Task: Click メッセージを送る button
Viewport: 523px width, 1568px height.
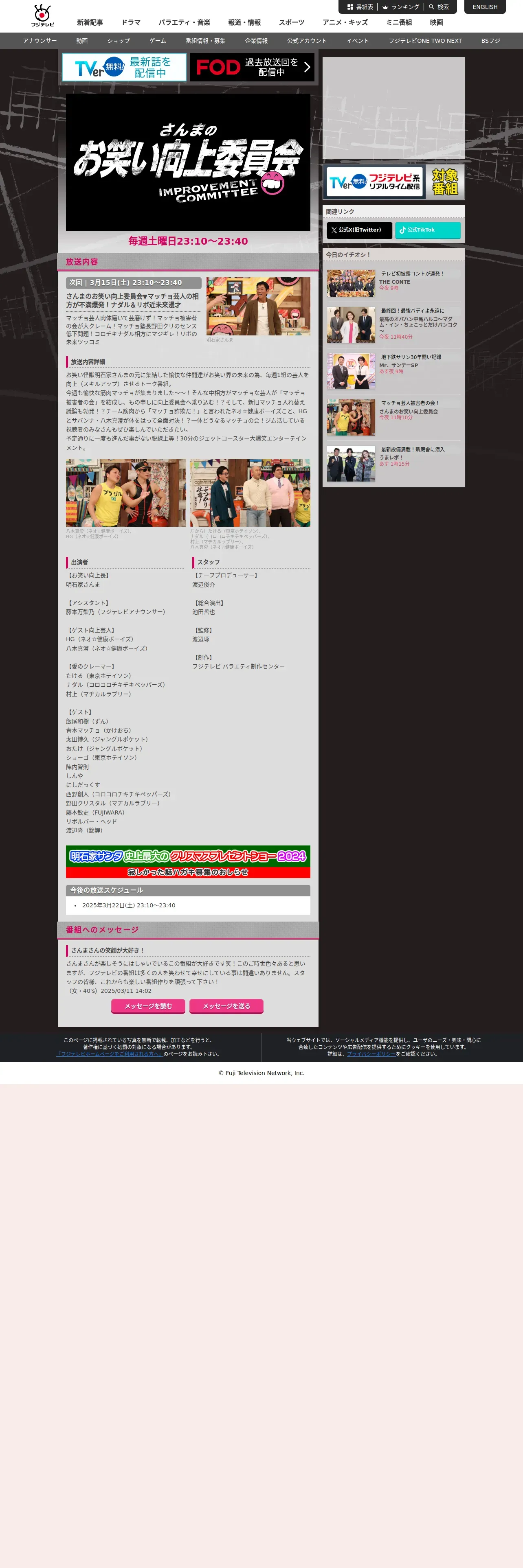Action: pos(226,1006)
